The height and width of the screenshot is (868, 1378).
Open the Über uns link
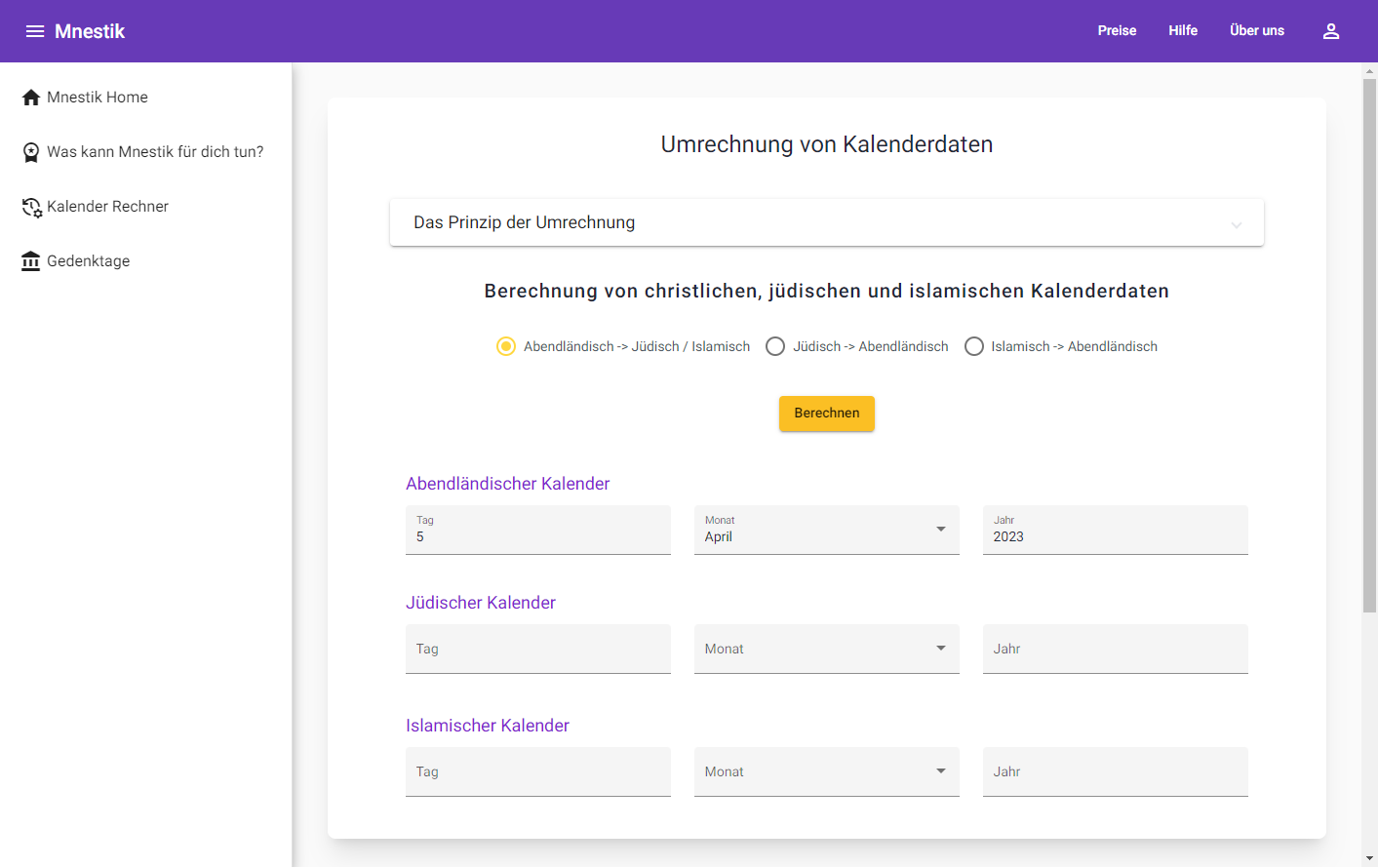click(1257, 31)
